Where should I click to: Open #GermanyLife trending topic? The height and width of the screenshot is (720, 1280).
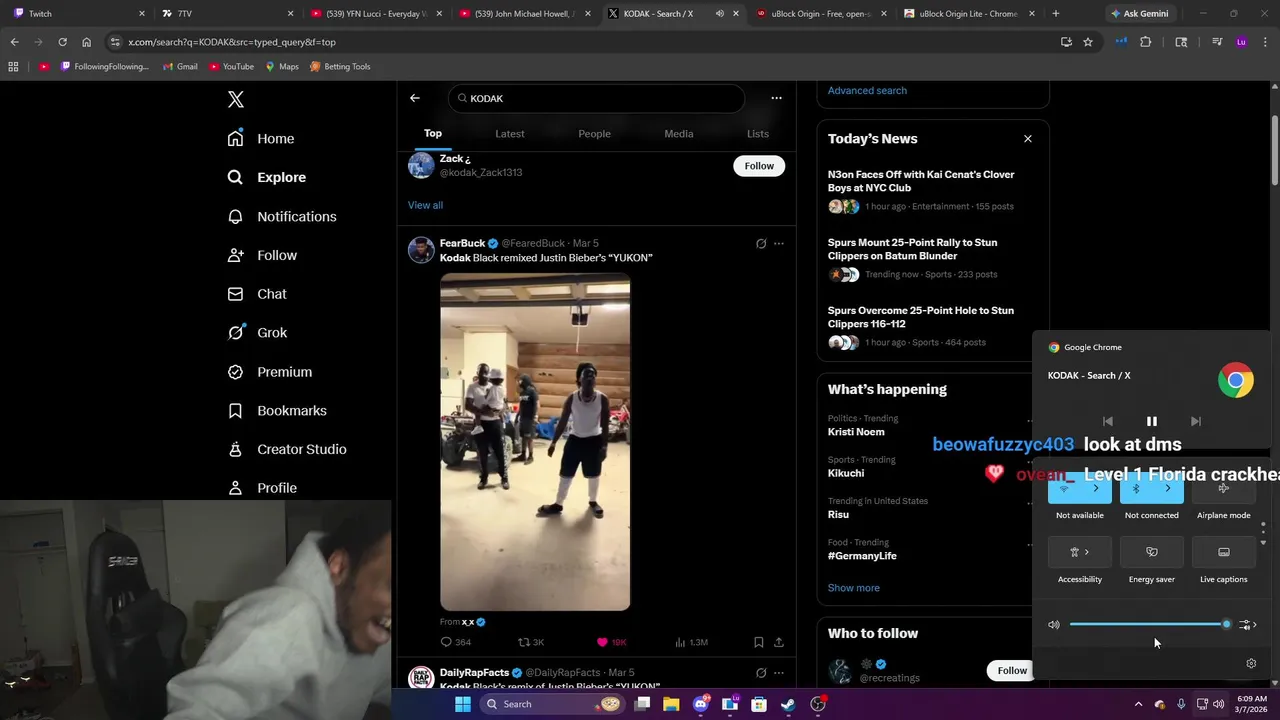[862, 556]
